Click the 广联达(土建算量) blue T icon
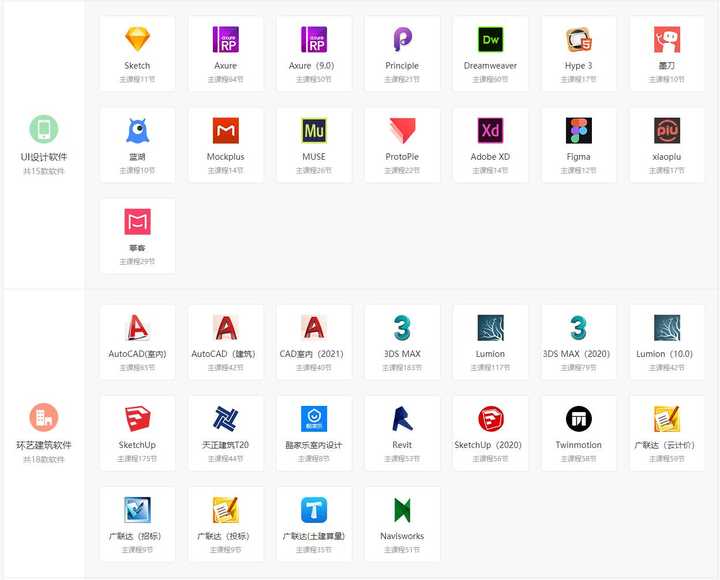 click(314, 510)
